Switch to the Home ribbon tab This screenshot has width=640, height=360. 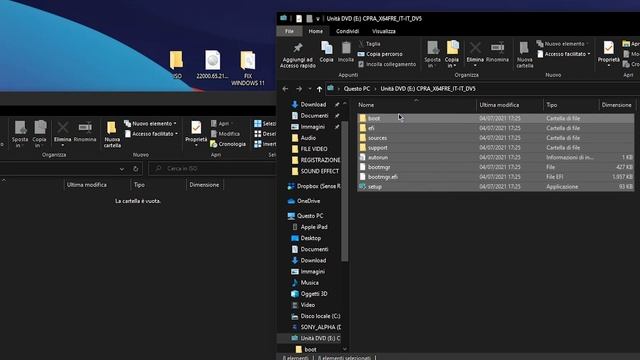316,31
